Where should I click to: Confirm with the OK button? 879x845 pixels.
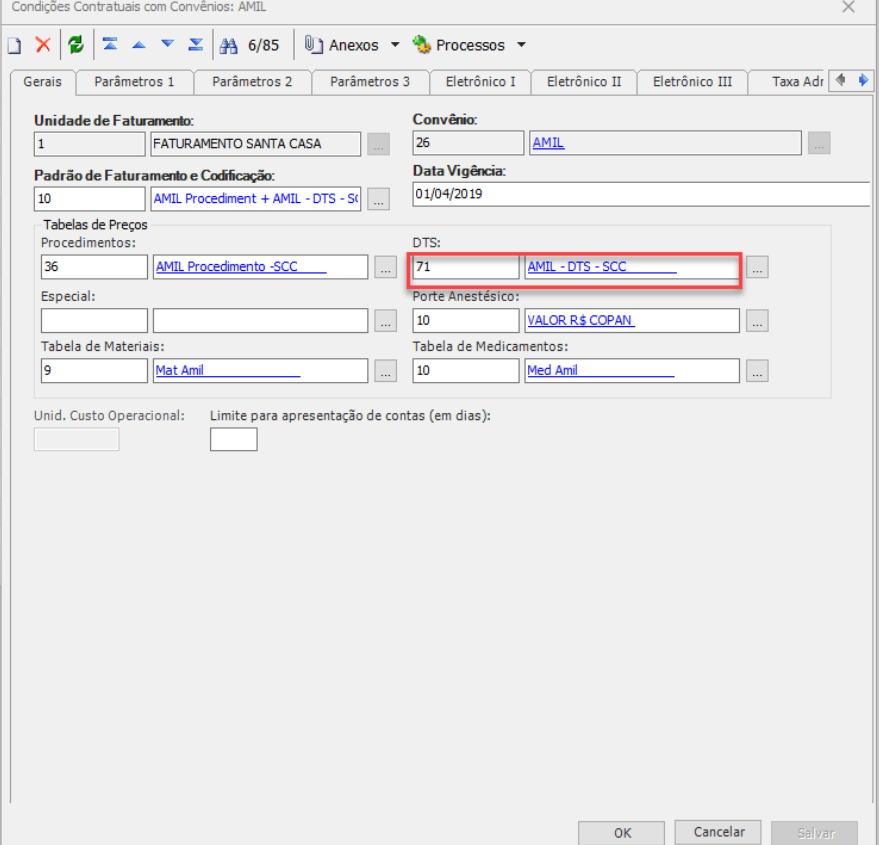(x=622, y=833)
